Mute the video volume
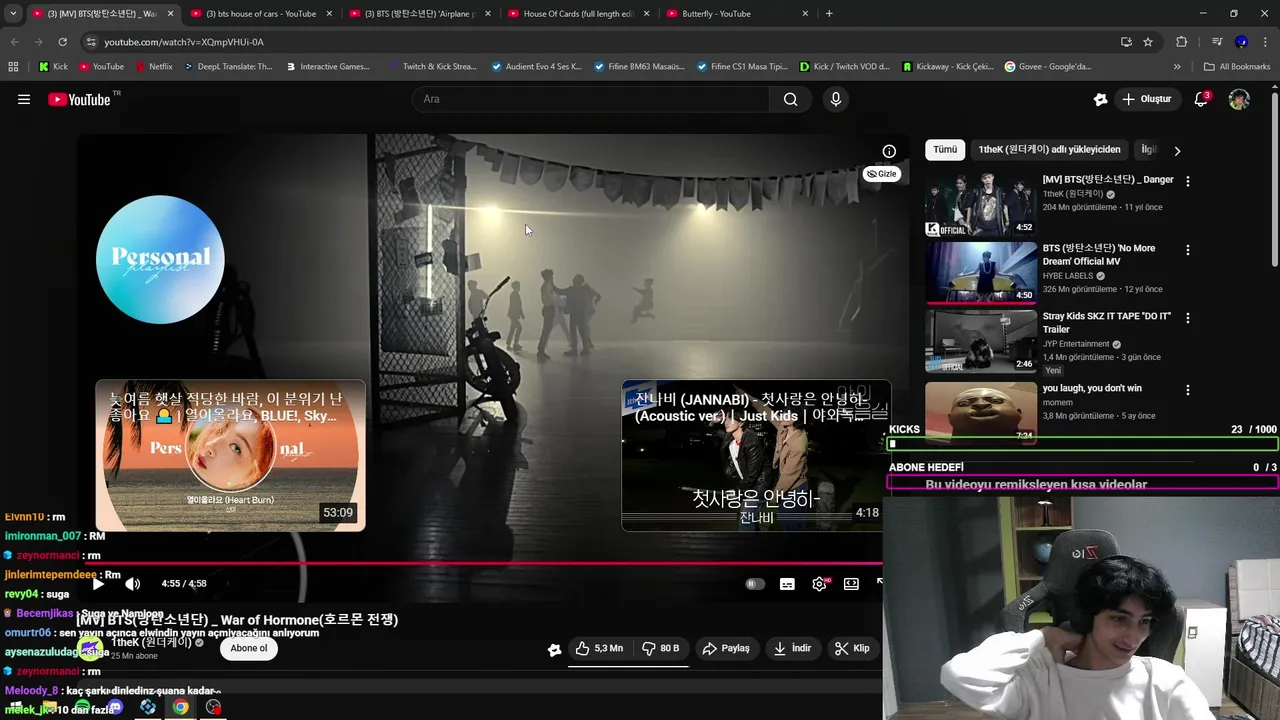 point(132,584)
